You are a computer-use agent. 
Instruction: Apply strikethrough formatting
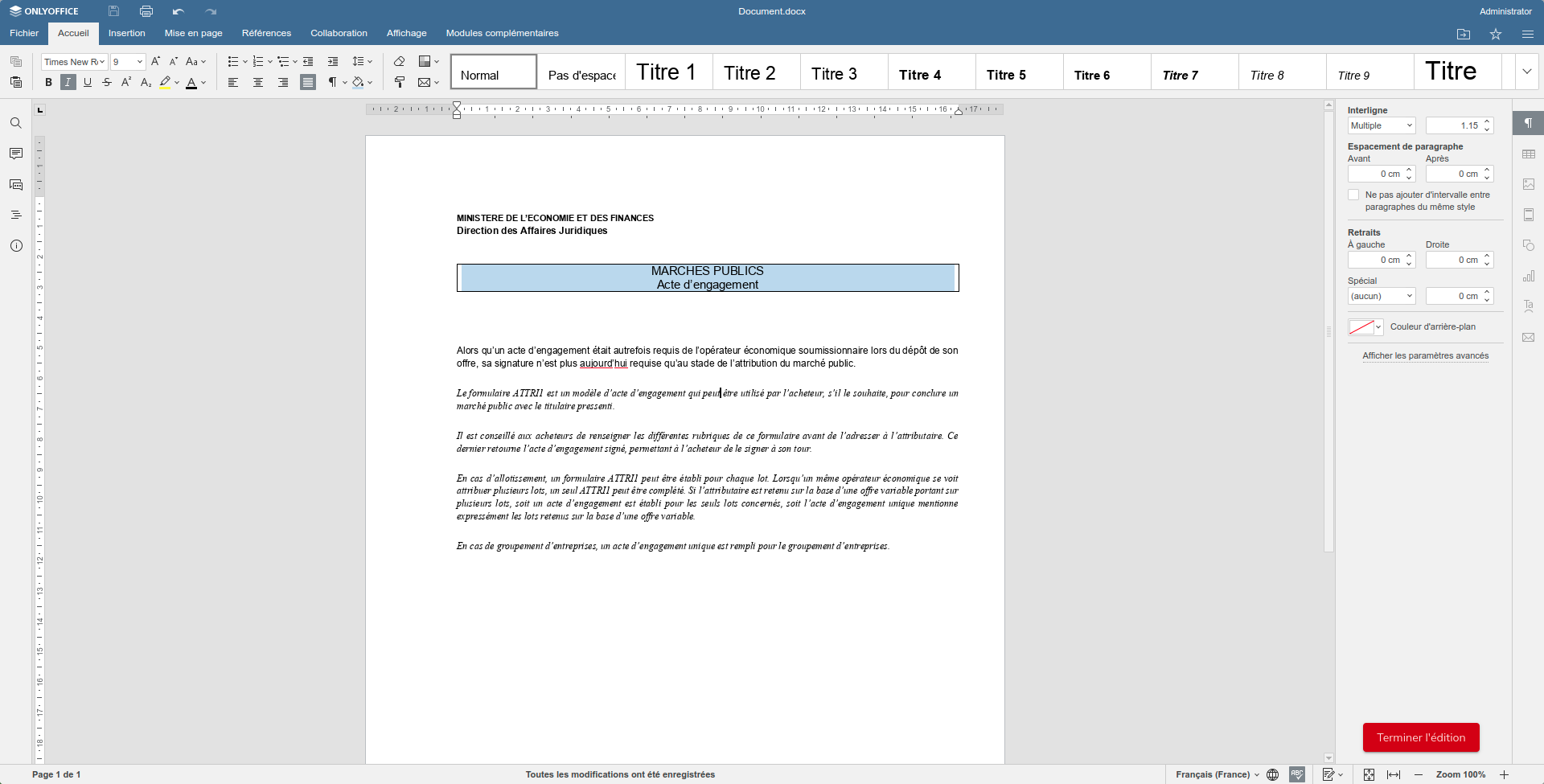(107, 82)
